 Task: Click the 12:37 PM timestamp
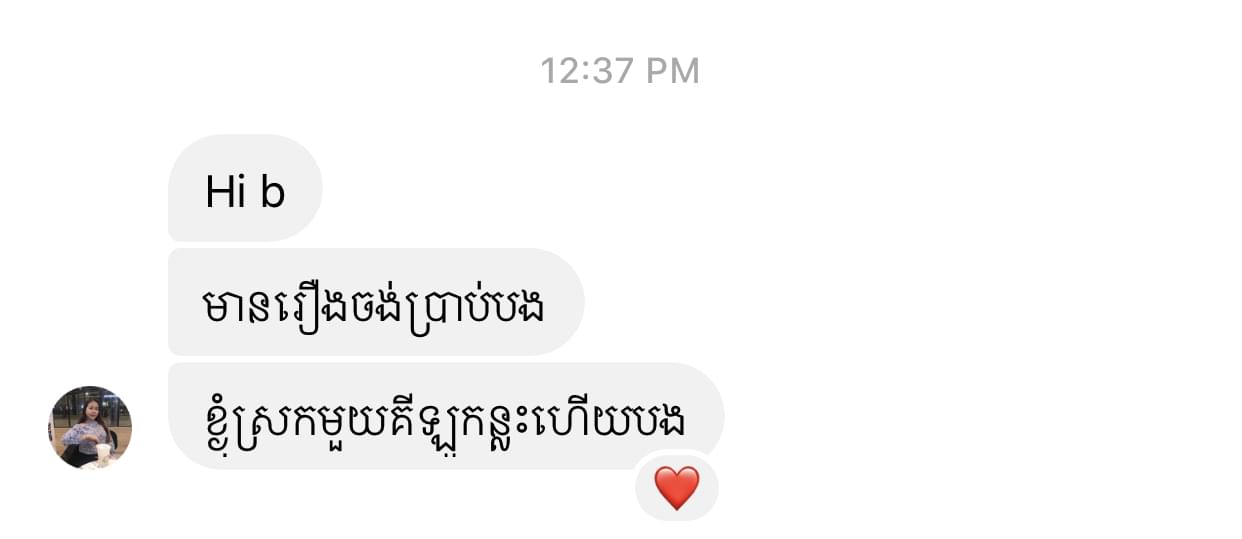620,71
